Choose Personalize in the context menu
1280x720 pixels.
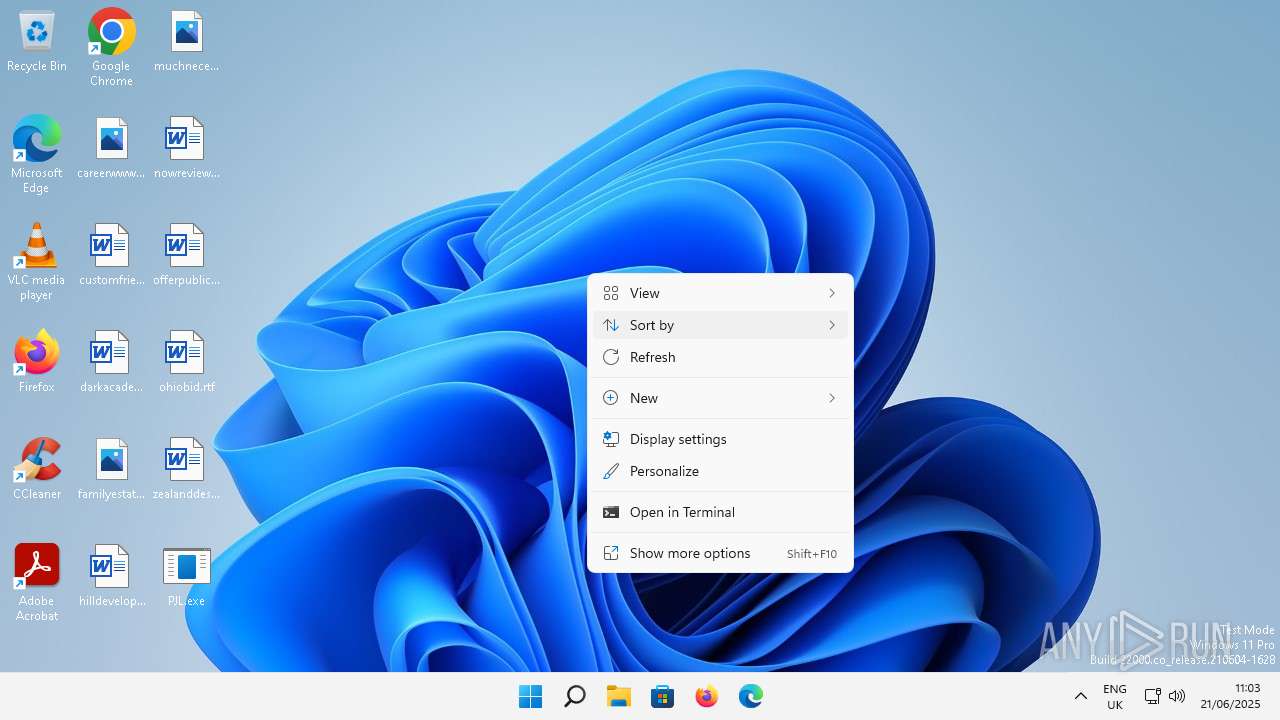[720, 471]
